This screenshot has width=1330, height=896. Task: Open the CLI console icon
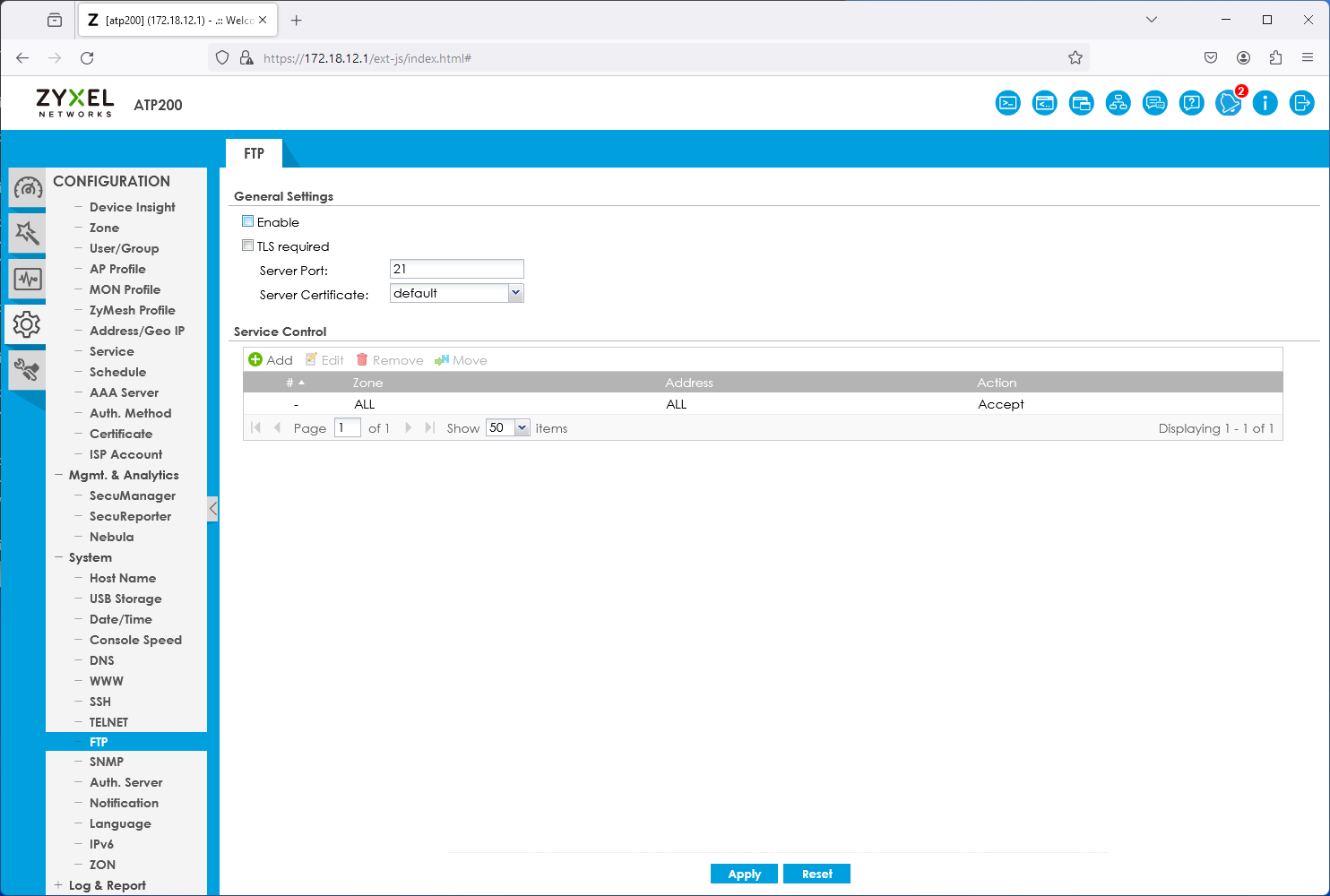point(1008,103)
